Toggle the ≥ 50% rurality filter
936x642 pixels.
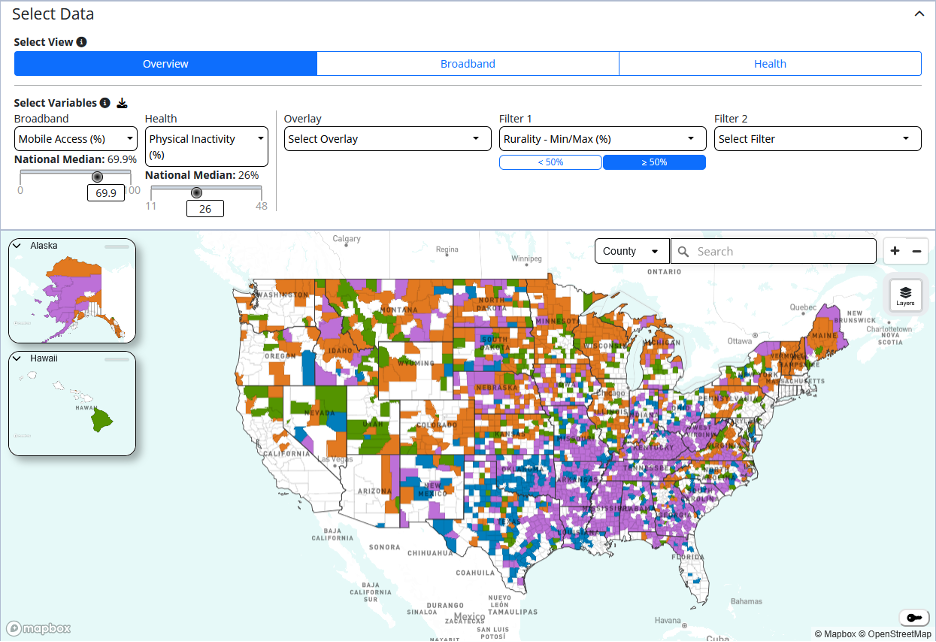pyautogui.click(x=654, y=162)
